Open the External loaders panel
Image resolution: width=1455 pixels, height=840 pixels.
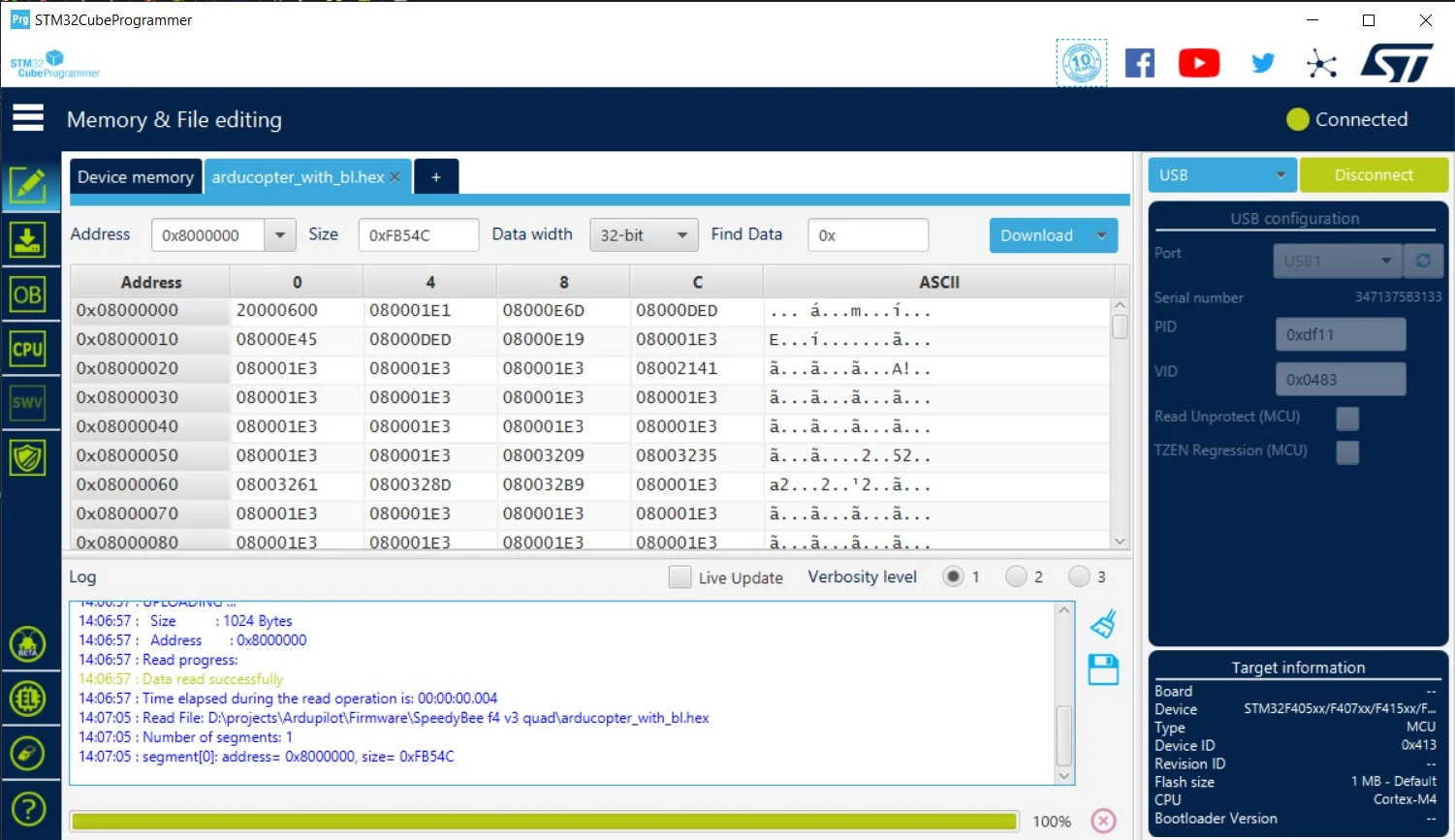point(30,699)
